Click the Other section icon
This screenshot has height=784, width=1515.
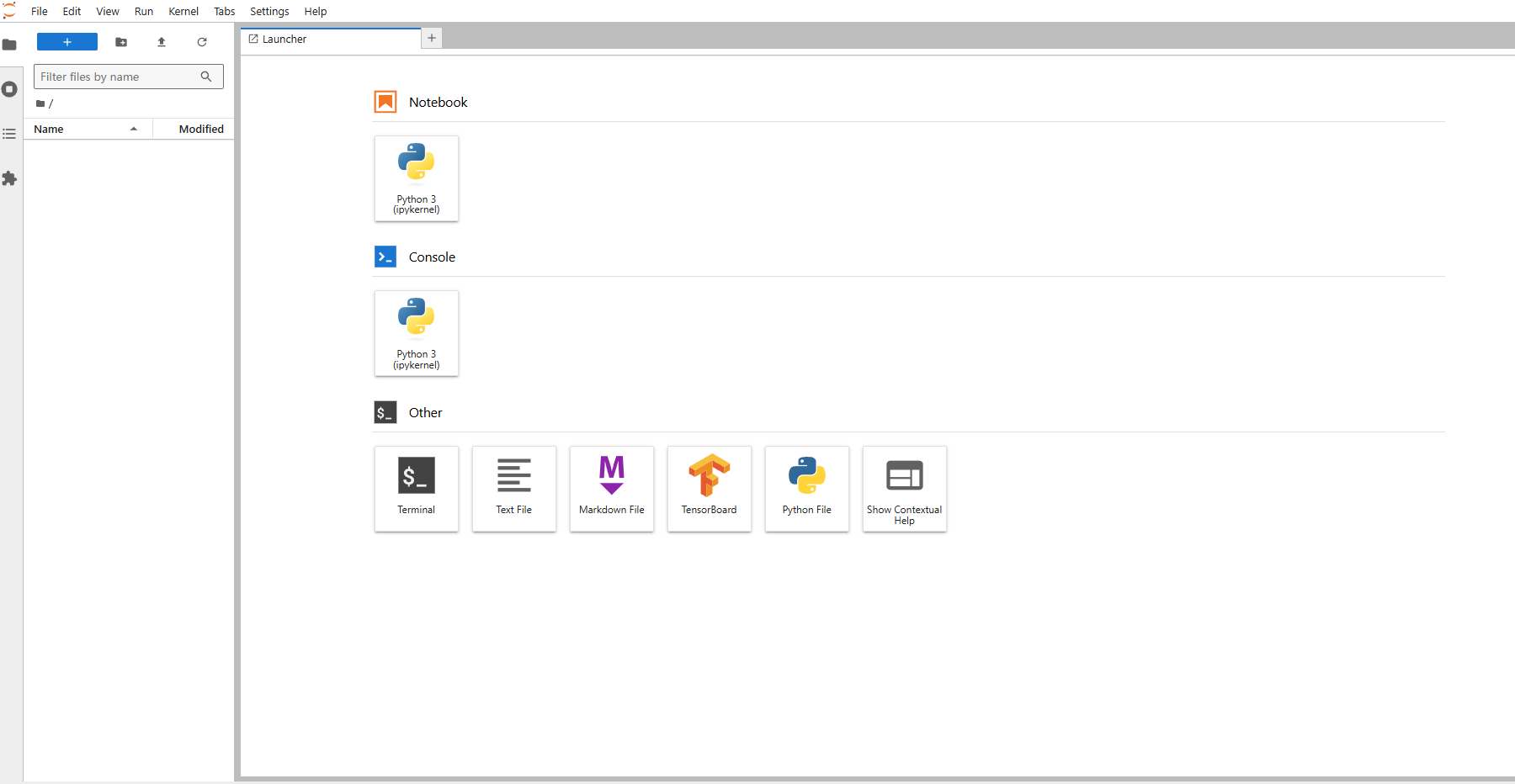385,412
